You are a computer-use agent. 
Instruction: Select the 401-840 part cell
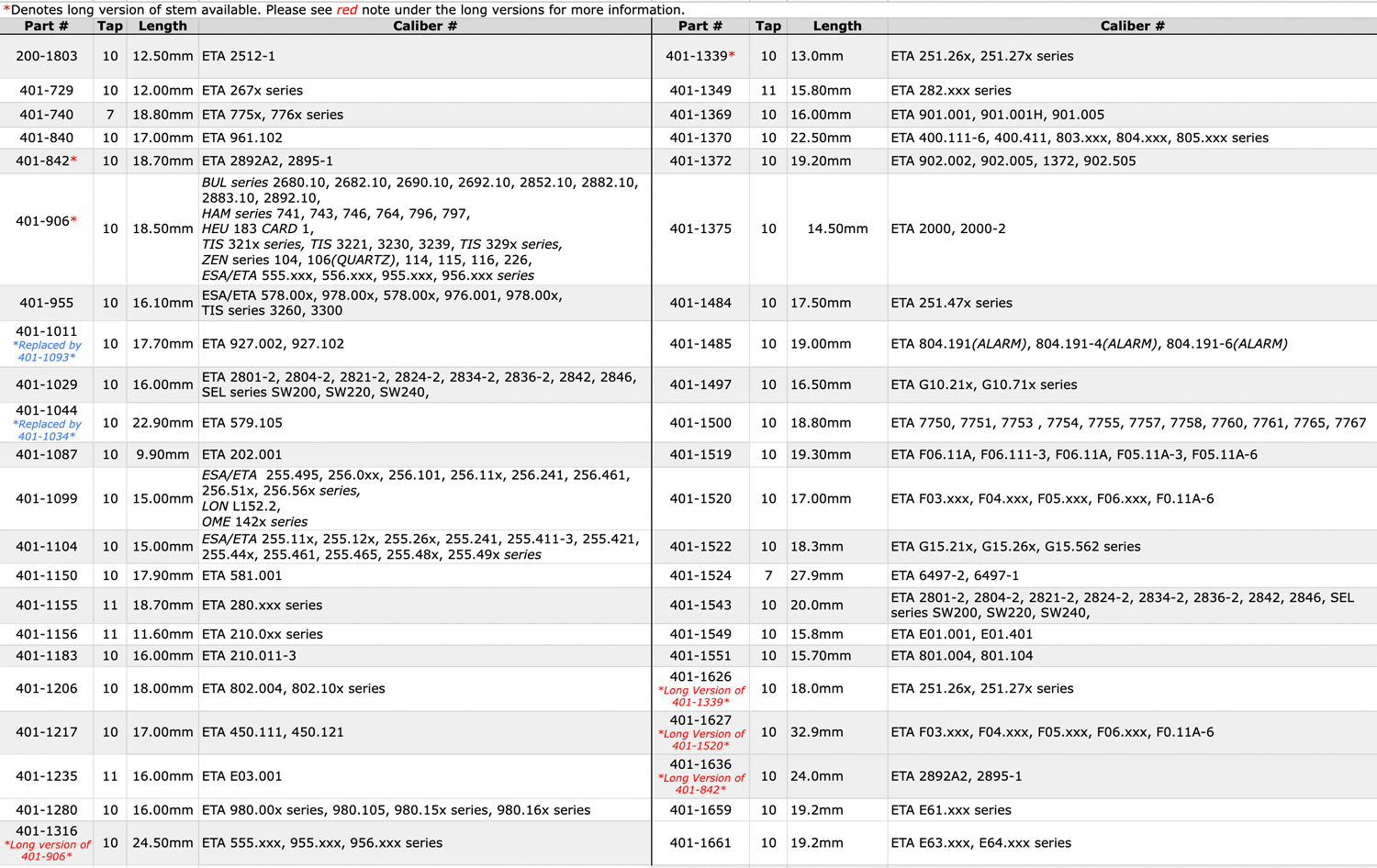47,138
